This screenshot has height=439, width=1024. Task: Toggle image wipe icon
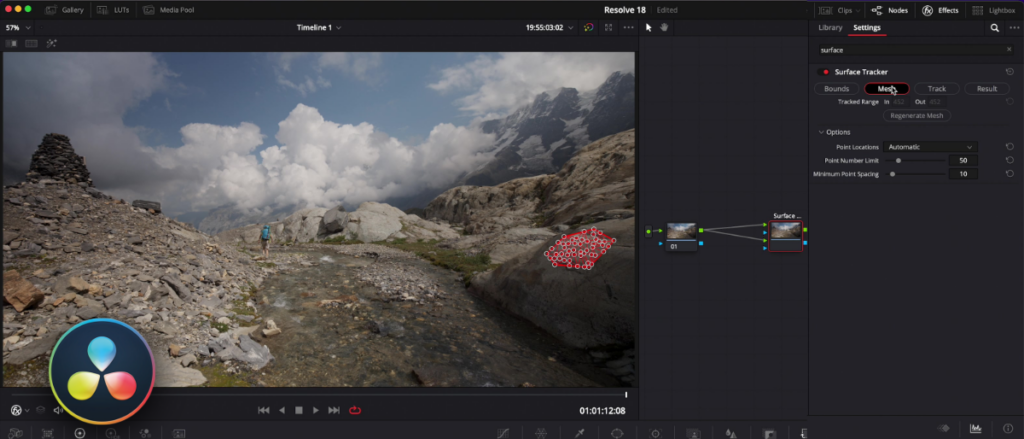tap(11, 43)
